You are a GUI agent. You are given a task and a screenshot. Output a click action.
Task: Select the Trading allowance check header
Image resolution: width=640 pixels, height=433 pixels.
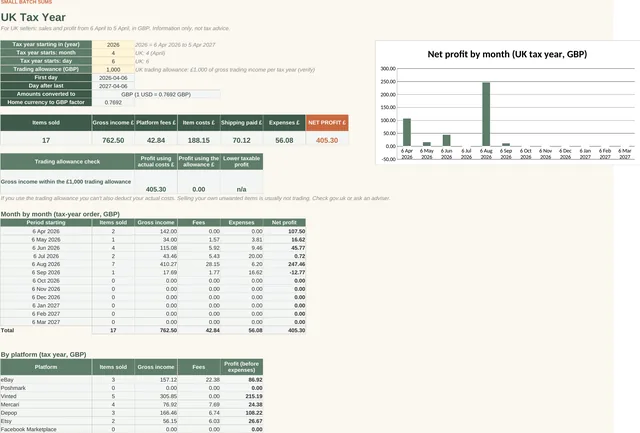tap(67, 162)
